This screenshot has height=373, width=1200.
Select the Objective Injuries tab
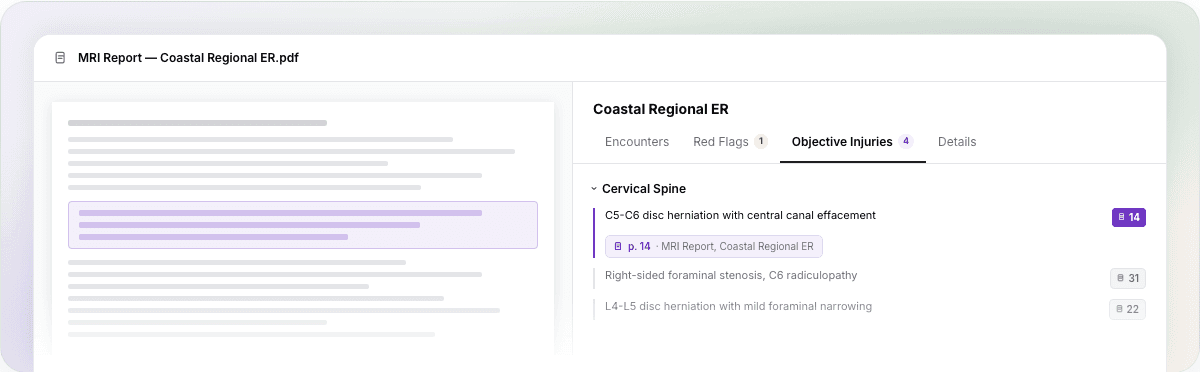[x=853, y=142]
